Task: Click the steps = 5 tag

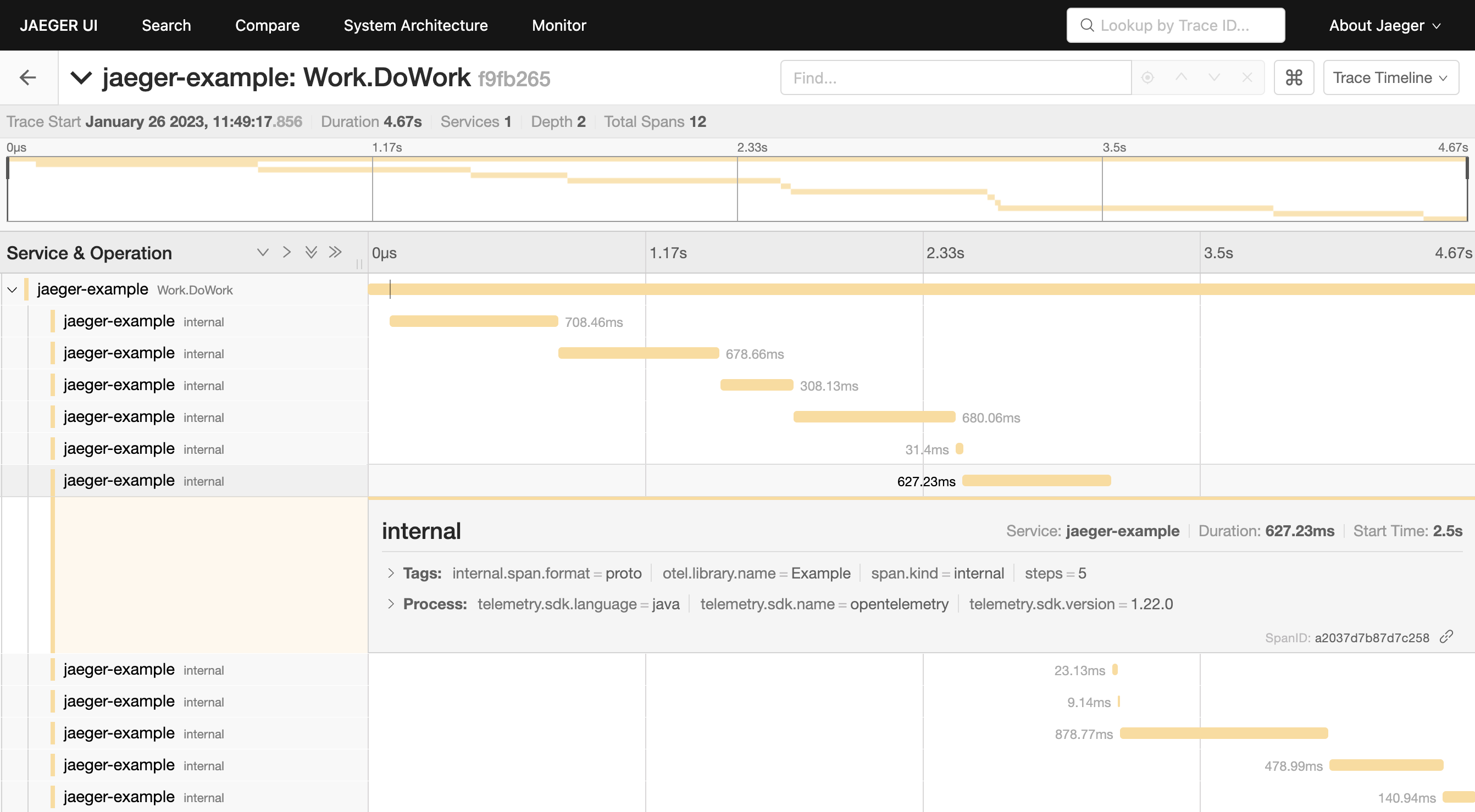Action: click(1055, 573)
